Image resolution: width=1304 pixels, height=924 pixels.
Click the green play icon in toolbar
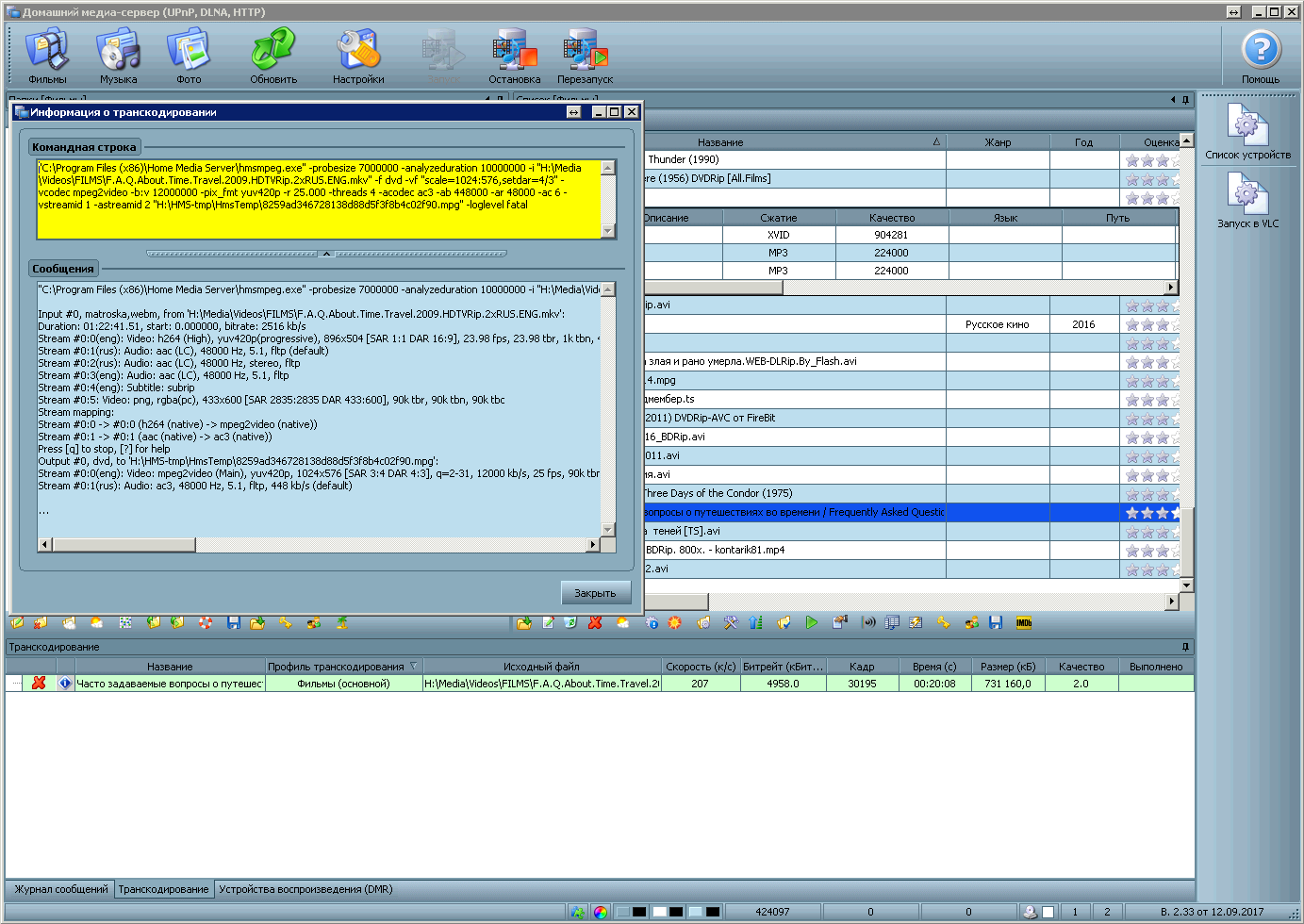(x=812, y=622)
